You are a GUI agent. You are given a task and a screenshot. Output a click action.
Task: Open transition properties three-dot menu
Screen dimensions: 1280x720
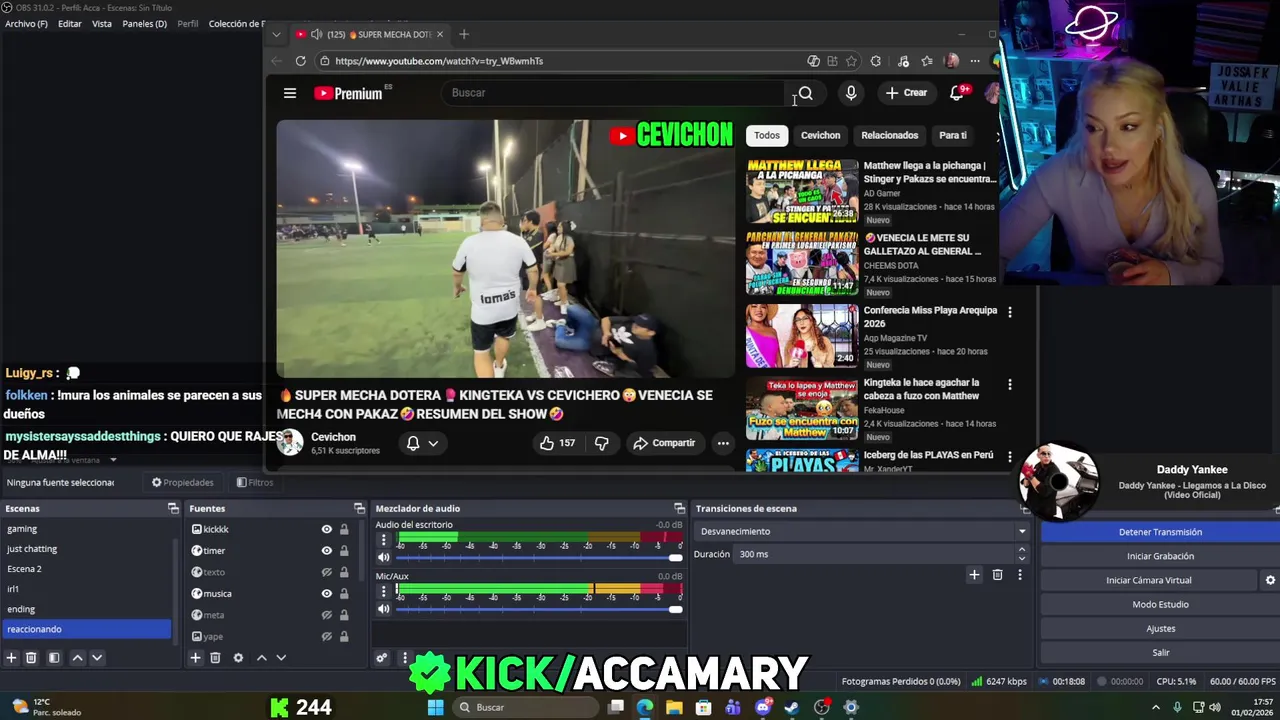[x=1019, y=575]
